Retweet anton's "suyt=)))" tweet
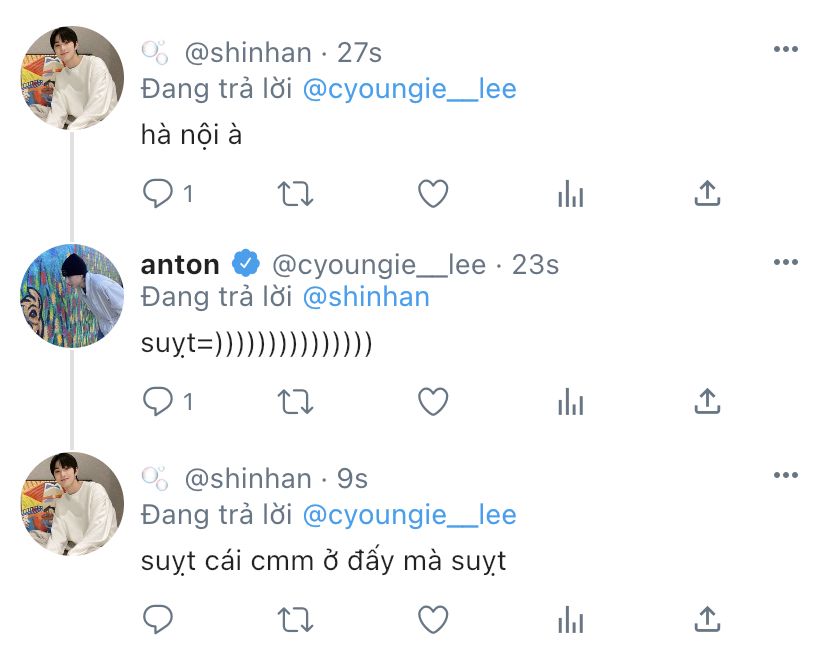 pos(296,401)
